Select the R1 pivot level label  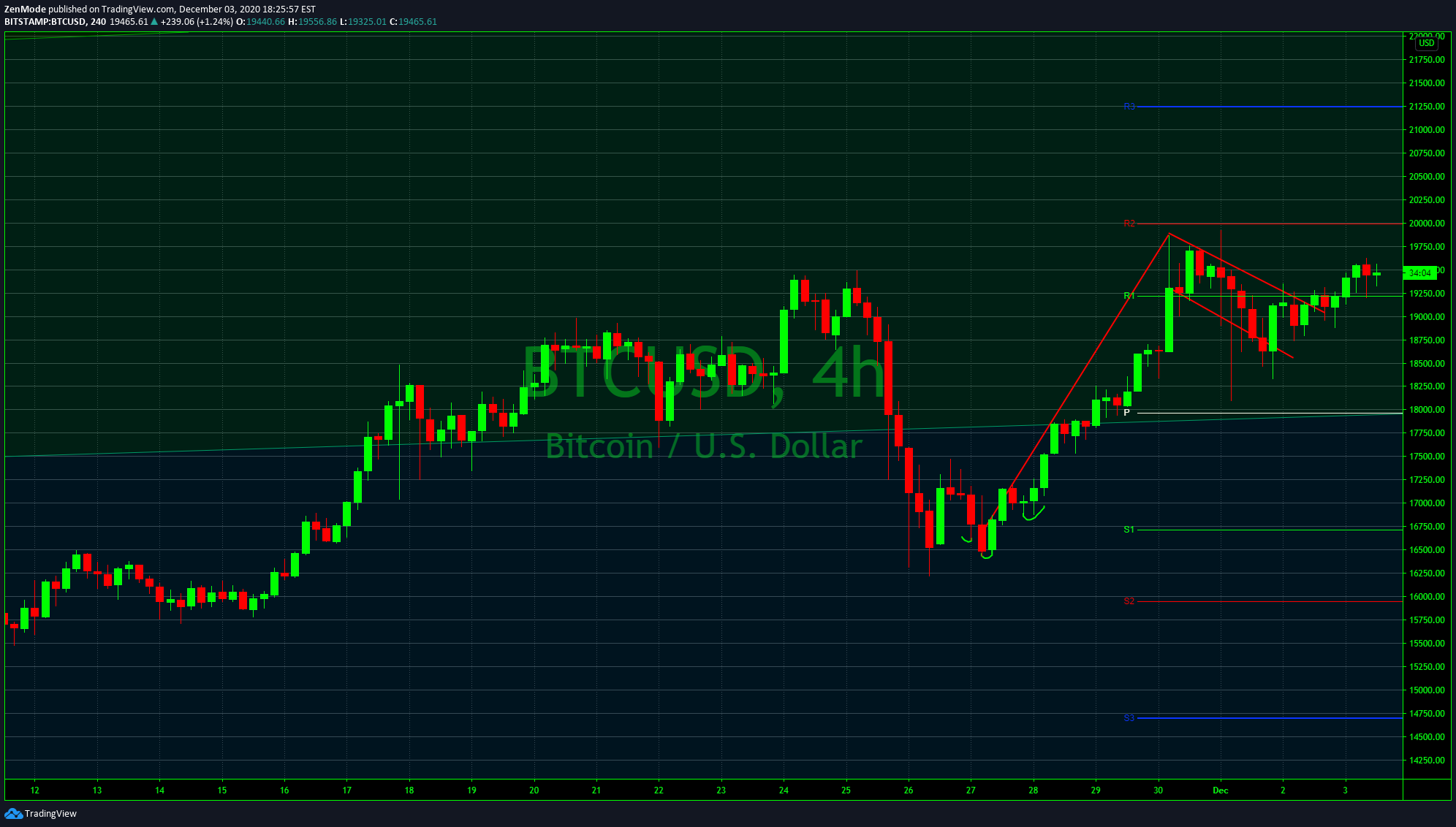1129,296
